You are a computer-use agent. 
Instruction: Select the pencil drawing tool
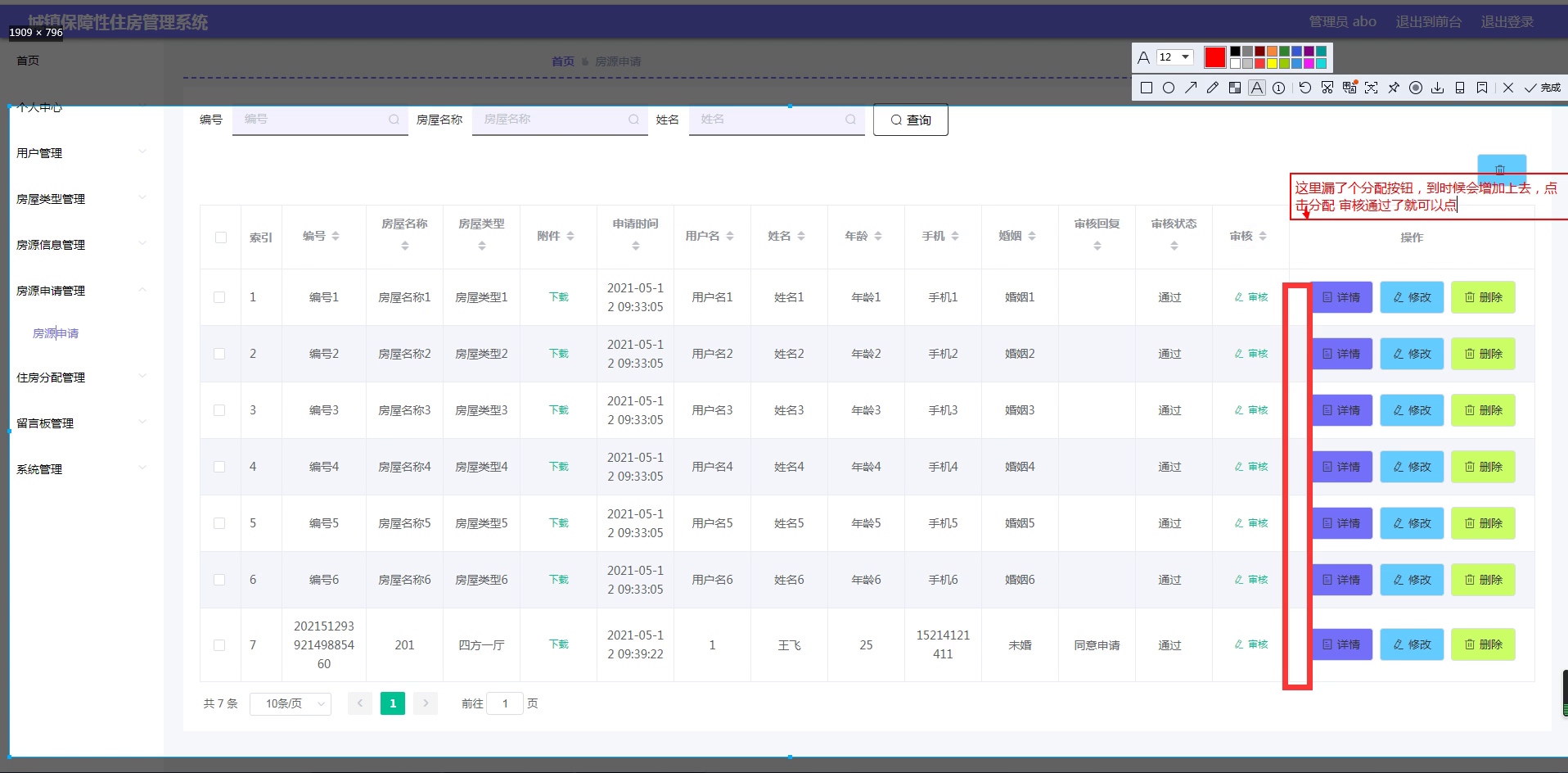(x=1213, y=88)
